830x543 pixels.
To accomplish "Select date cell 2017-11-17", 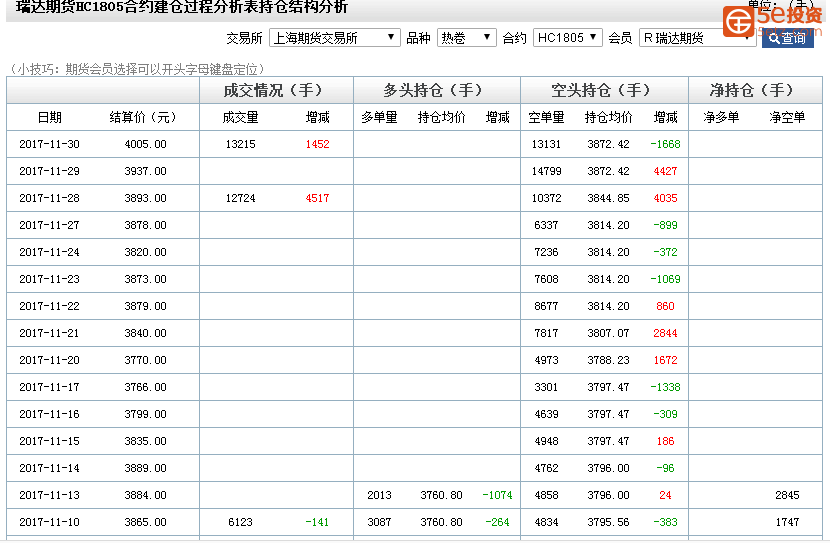I will 49,387.
